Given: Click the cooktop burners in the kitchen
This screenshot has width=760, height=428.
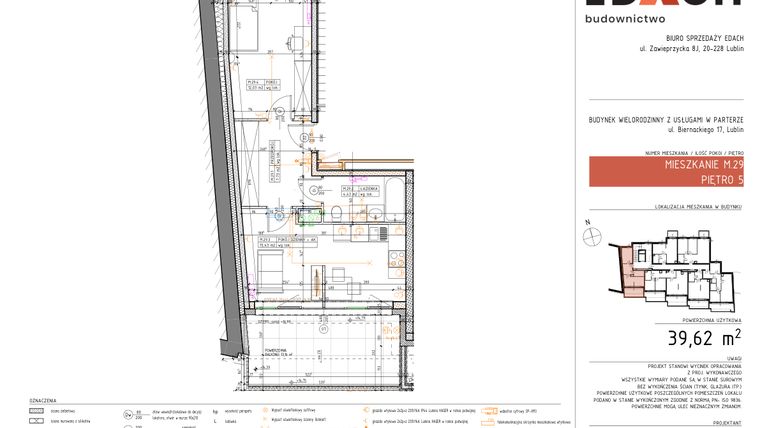Looking at the screenshot, I should (397, 259).
